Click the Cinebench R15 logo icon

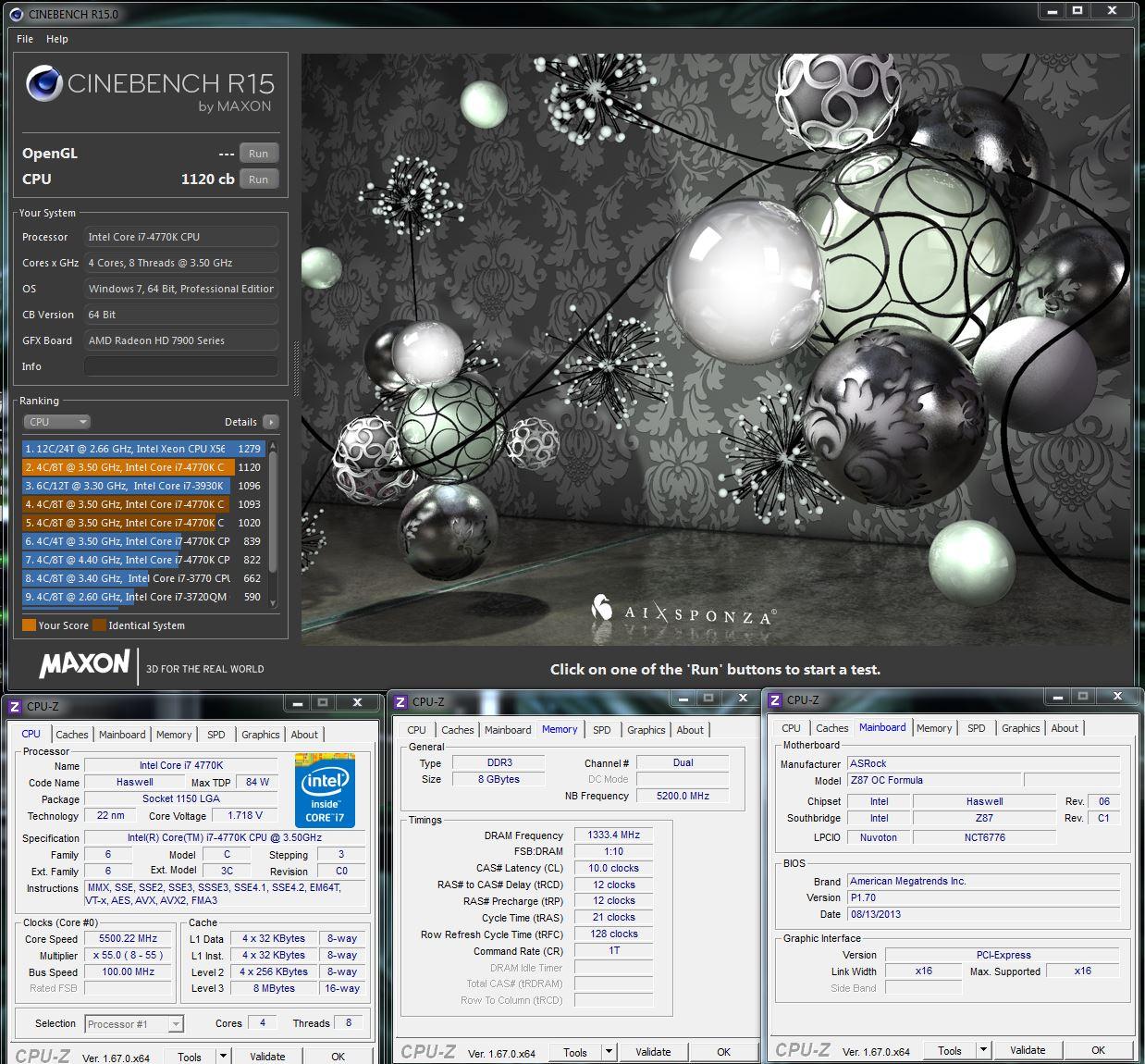tap(44, 84)
